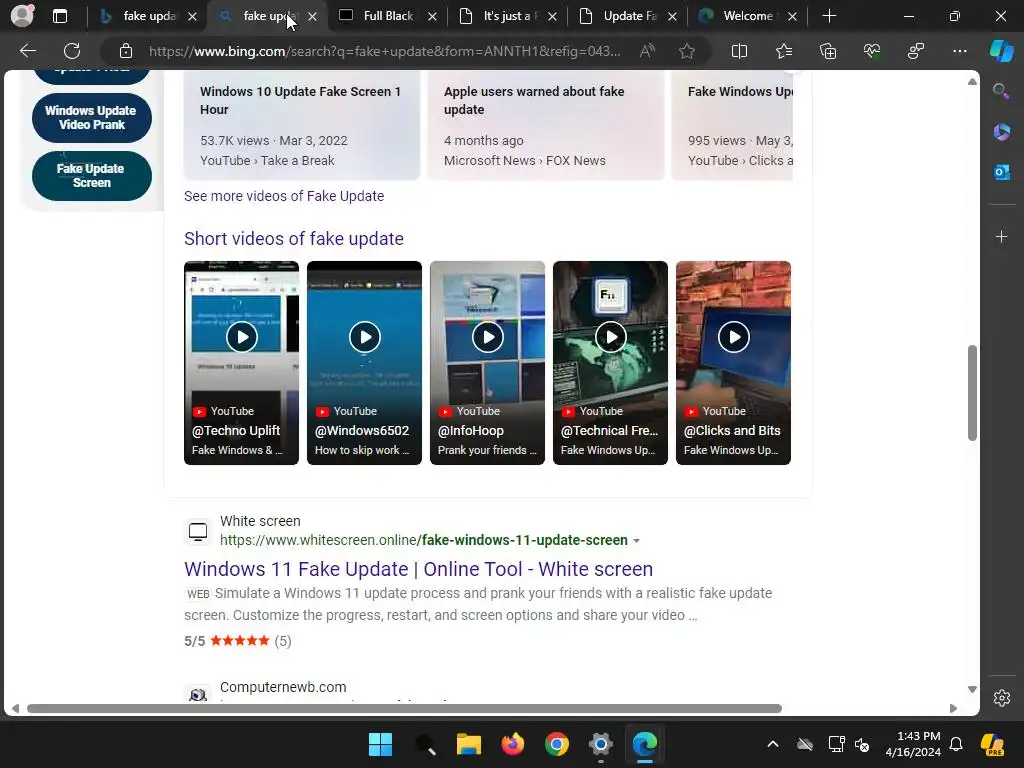1024x768 pixels.
Task: Open taskbar Search
Action: click(424, 744)
